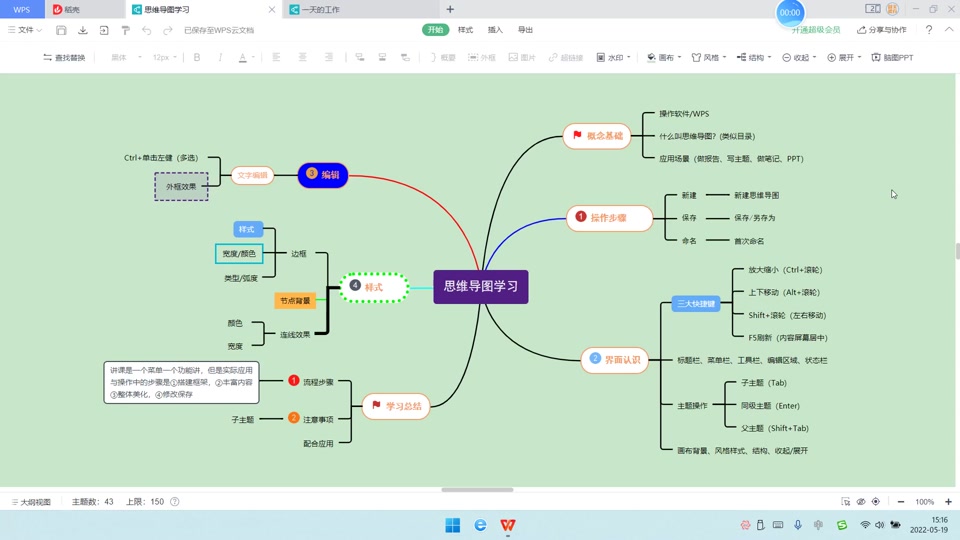Open the 画布 canvas dropdown
The width and height of the screenshot is (960, 540).
tap(664, 57)
